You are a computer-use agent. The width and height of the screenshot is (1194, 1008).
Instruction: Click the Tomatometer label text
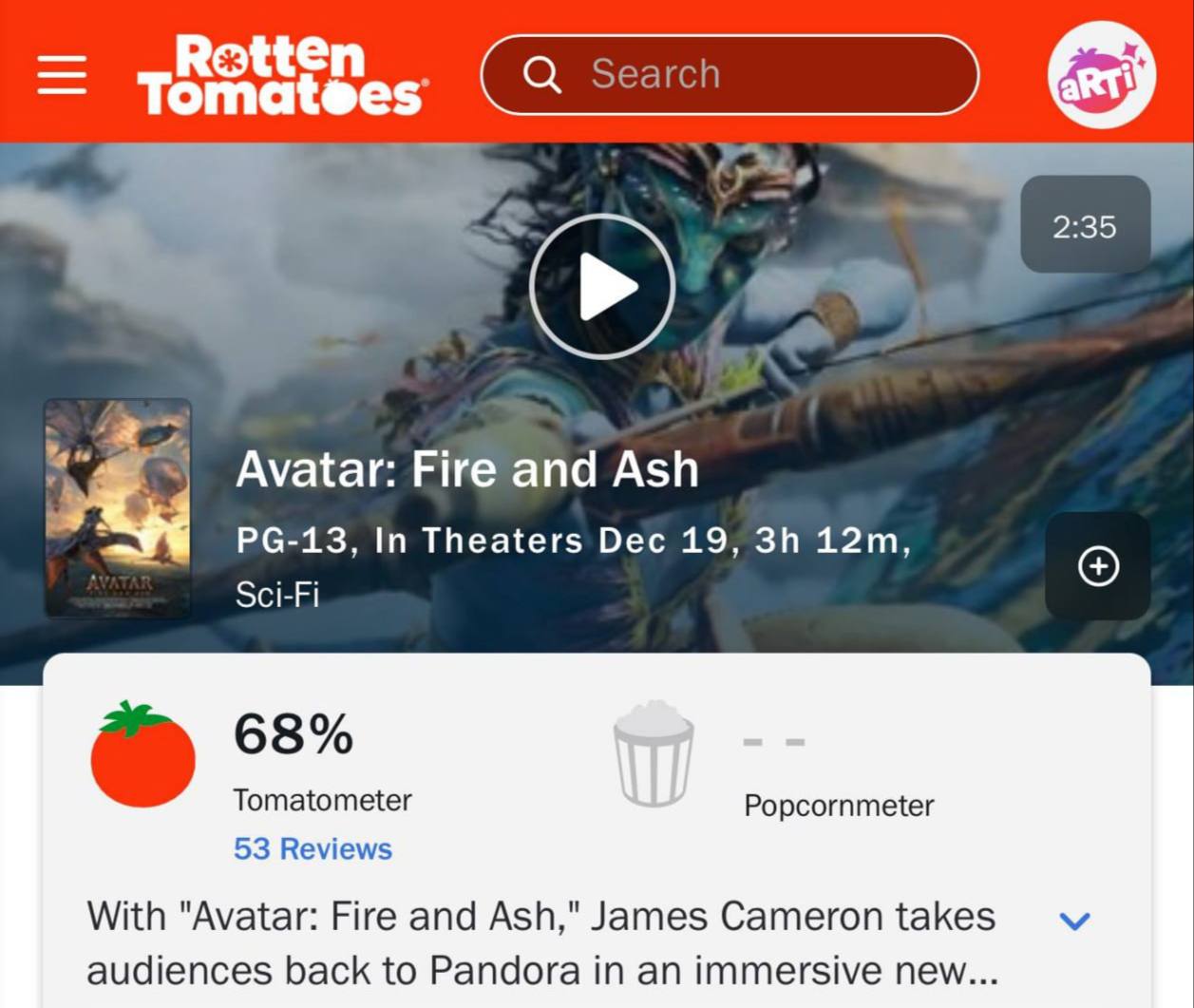[322, 800]
